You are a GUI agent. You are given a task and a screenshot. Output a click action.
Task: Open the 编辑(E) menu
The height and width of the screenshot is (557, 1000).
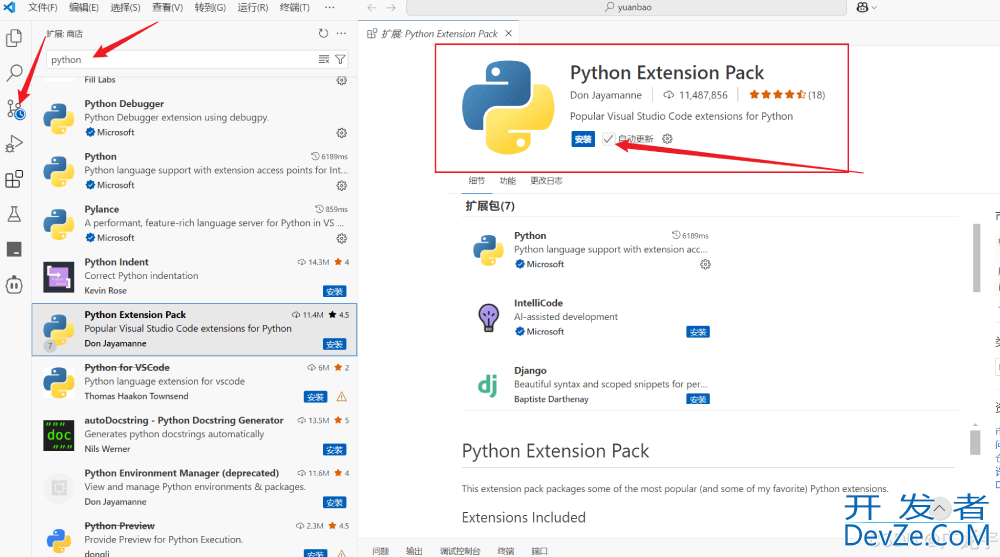tap(84, 7)
